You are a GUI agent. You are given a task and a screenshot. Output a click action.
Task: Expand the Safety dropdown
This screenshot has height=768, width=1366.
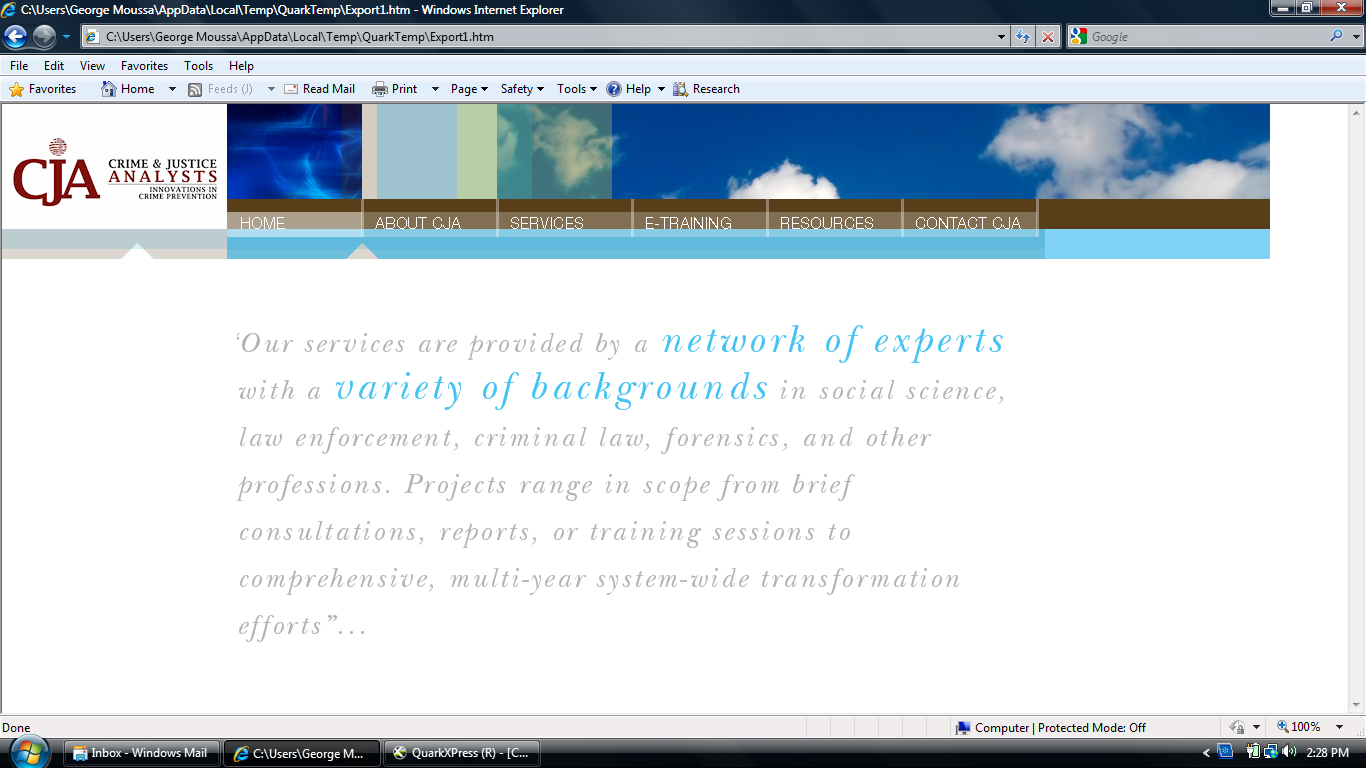click(518, 88)
